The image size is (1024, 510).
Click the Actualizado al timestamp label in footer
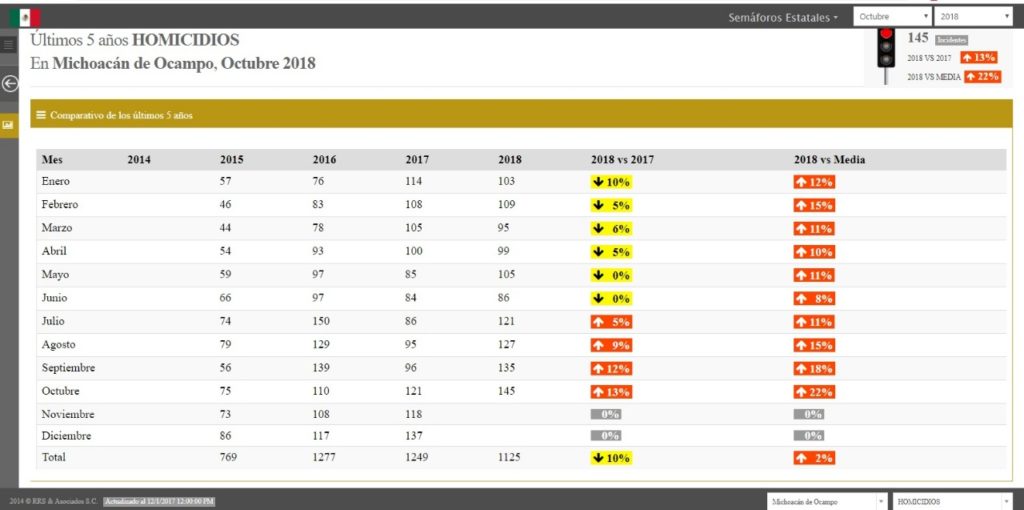(x=159, y=502)
